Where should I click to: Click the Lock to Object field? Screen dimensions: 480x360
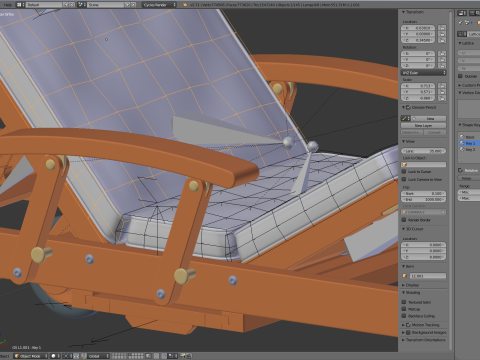[423, 165]
